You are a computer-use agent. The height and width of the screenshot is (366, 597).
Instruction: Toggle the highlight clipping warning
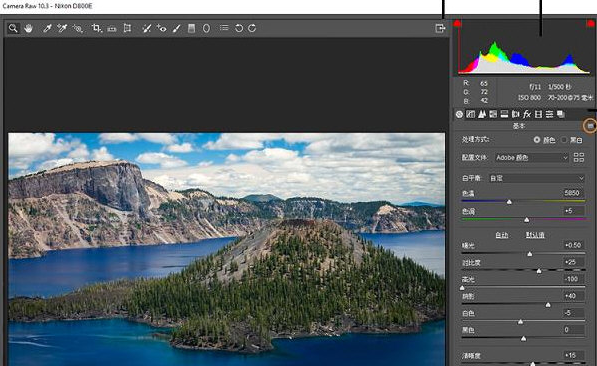click(x=591, y=24)
